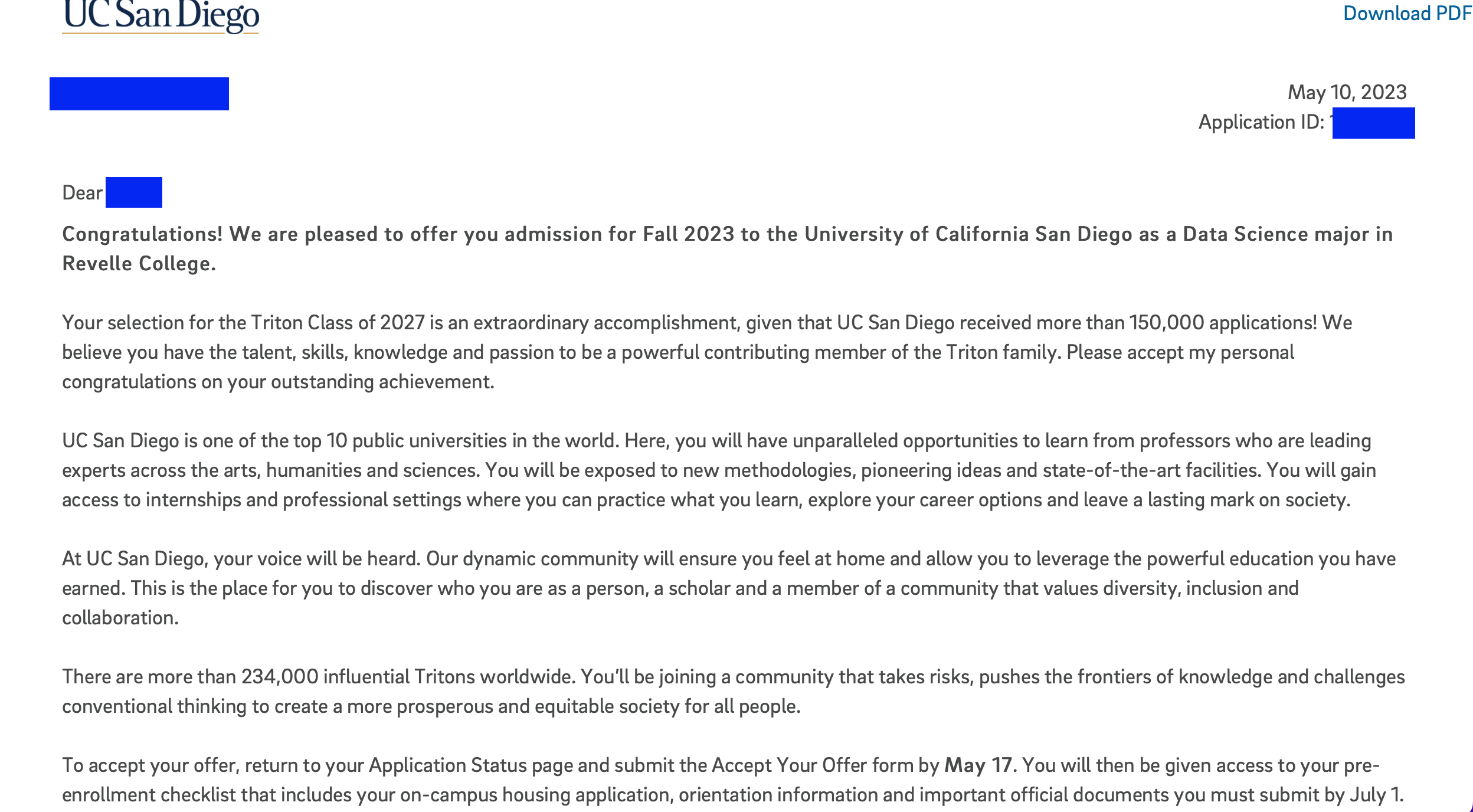Viewport: 1473px width, 812px height.
Task: Click the bold Revelle College text
Action: [139, 264]
